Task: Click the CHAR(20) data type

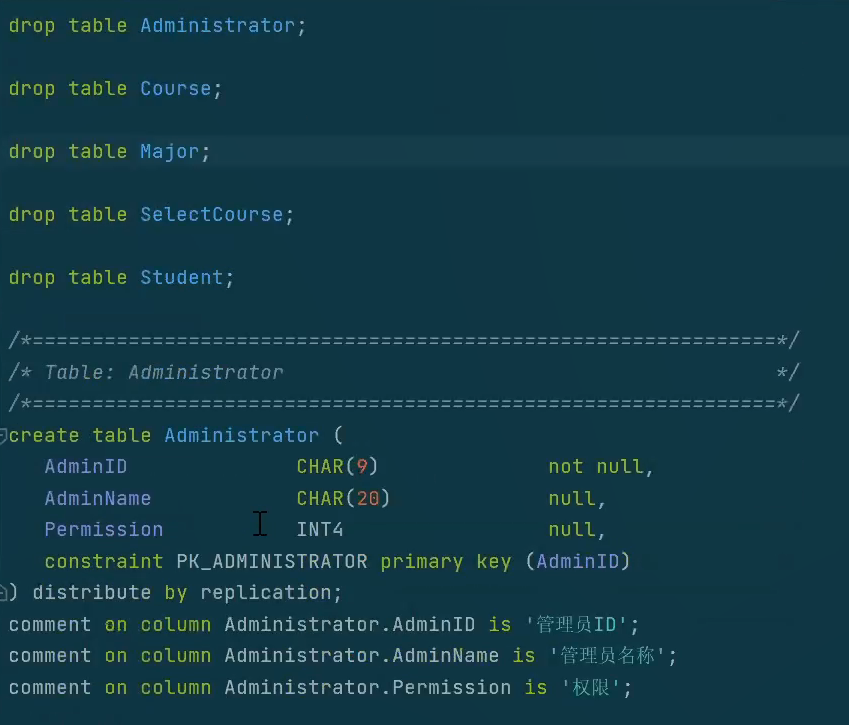Action: [343, 498]
